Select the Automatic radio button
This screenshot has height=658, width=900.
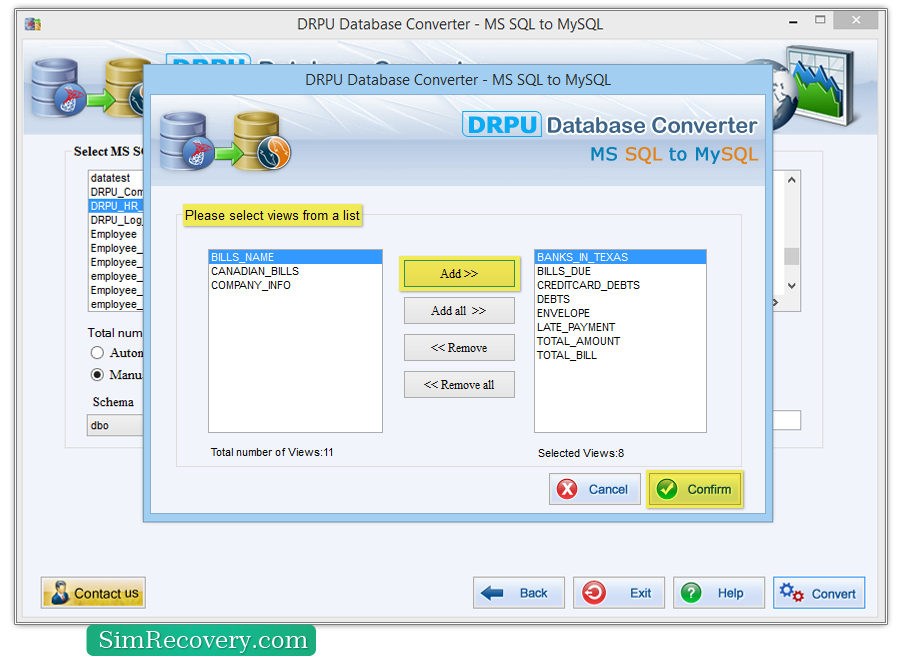click(97, 353)
